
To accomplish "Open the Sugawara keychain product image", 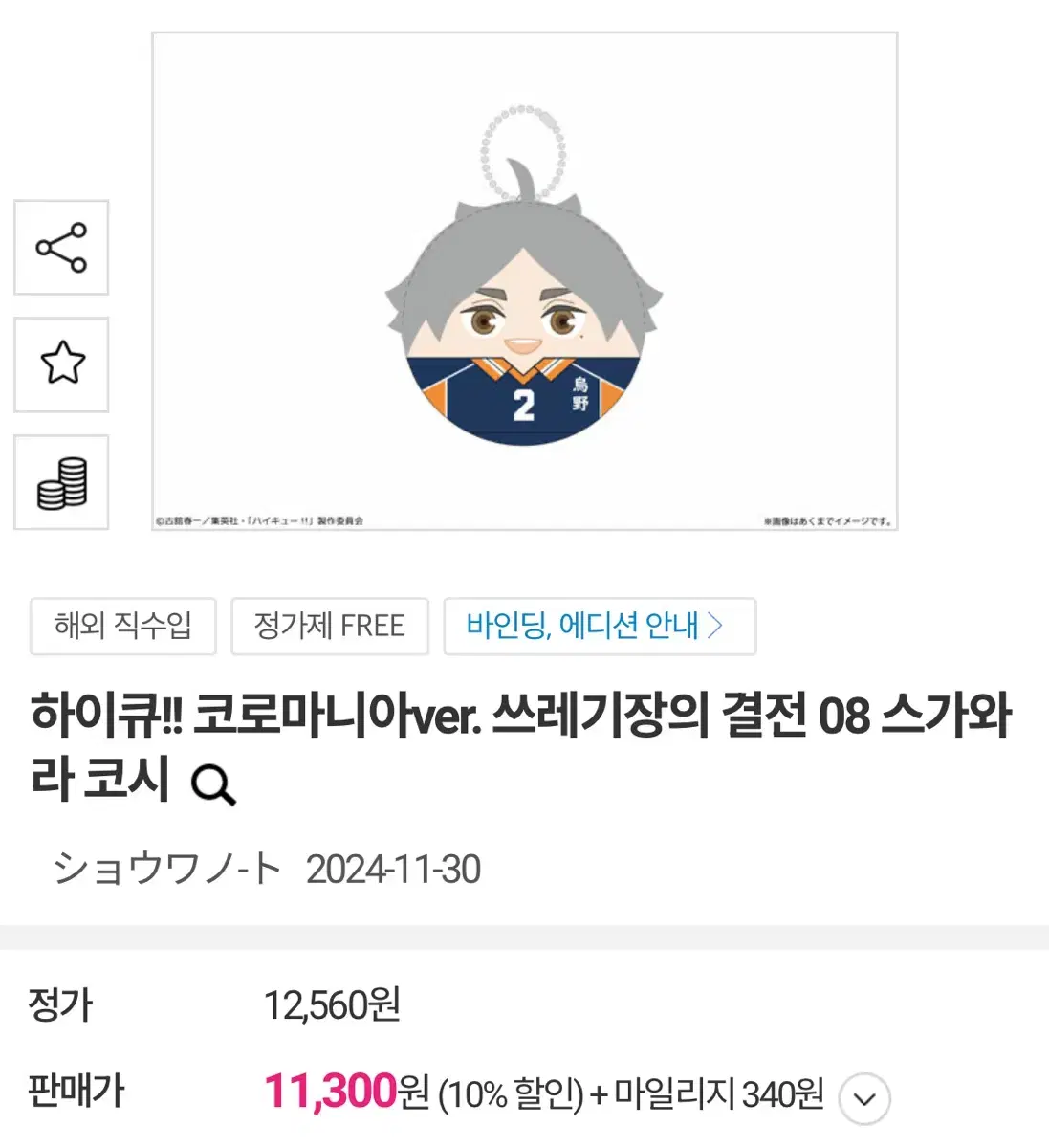I will point(524,281).
